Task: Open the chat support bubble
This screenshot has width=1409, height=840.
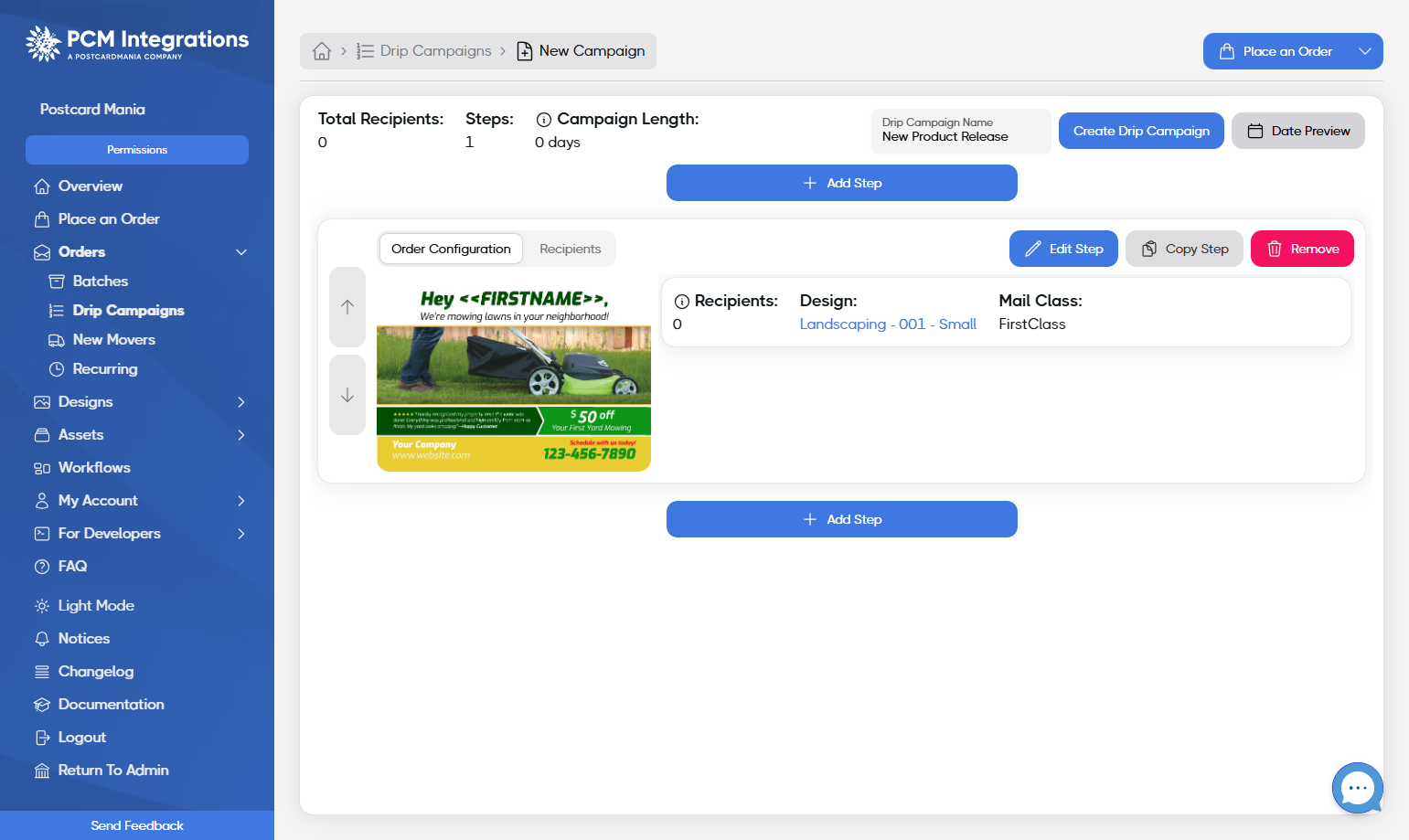Action: [1357, 788]
